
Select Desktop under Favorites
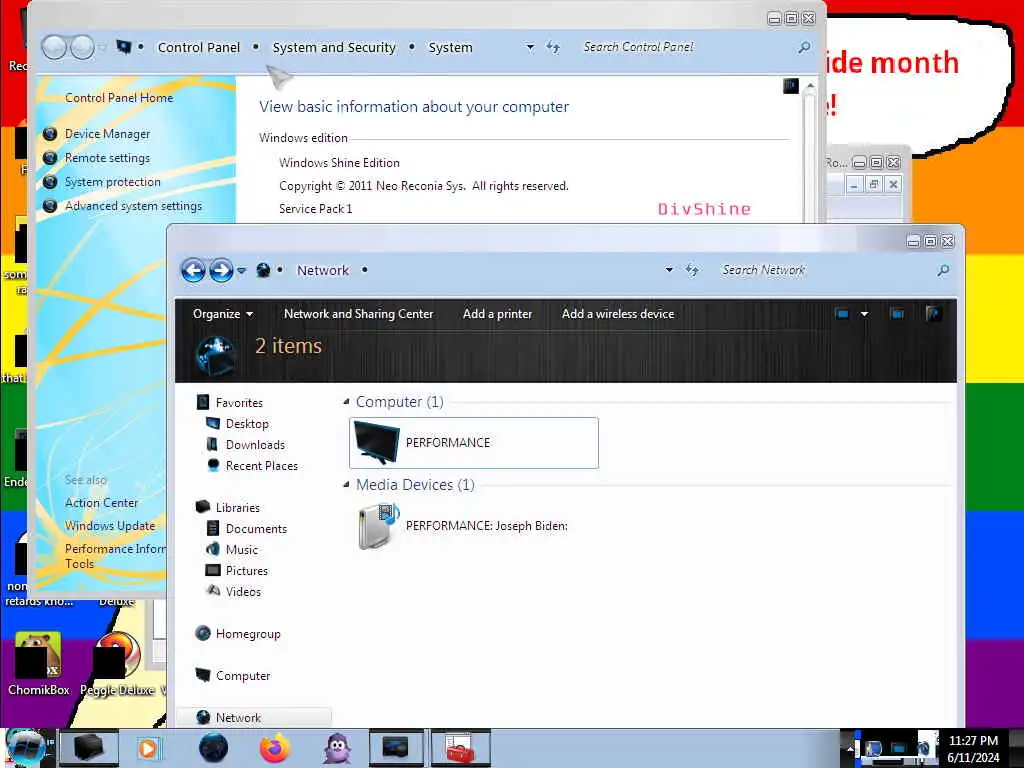[x=247, y=424]
